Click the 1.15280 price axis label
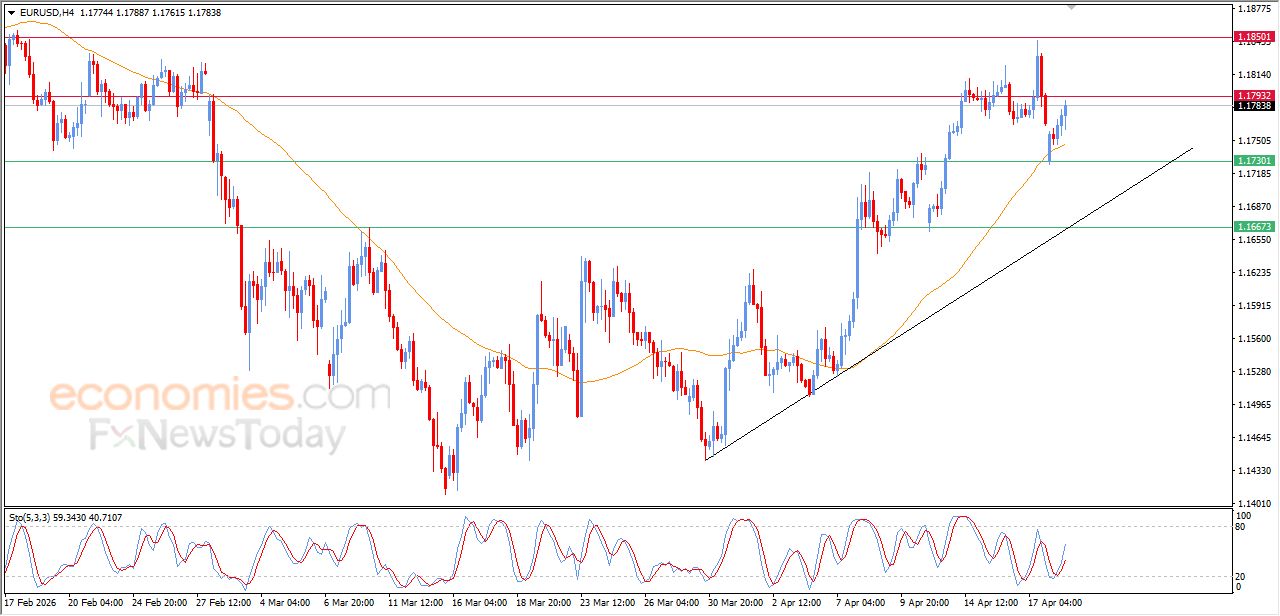The height and width of the screenshot is (616, 1280). (1256, 372)
